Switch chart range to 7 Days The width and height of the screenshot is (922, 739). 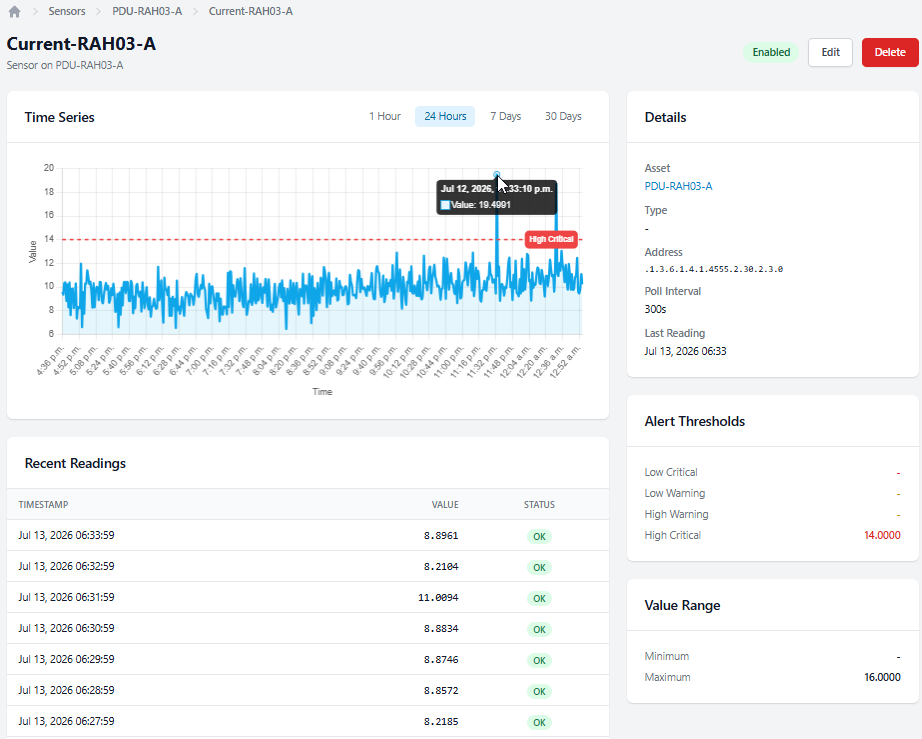(x=506, y=116)
